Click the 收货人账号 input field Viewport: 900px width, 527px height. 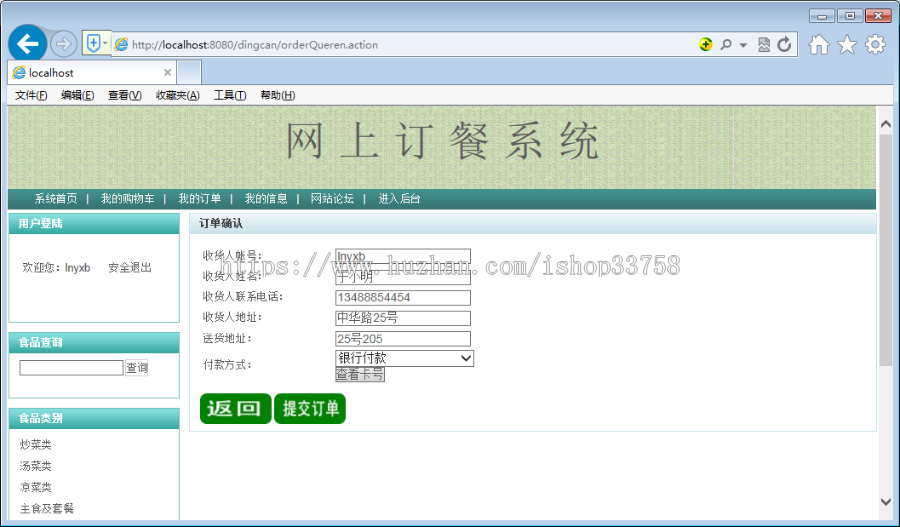403,256
